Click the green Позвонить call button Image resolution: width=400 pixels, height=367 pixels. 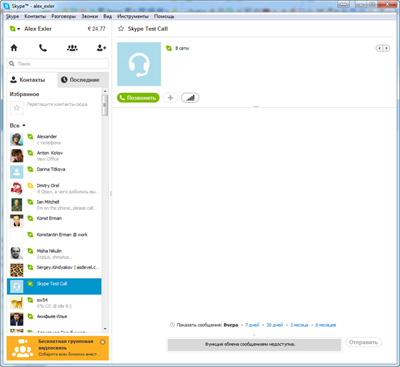(x=138, y=98)
